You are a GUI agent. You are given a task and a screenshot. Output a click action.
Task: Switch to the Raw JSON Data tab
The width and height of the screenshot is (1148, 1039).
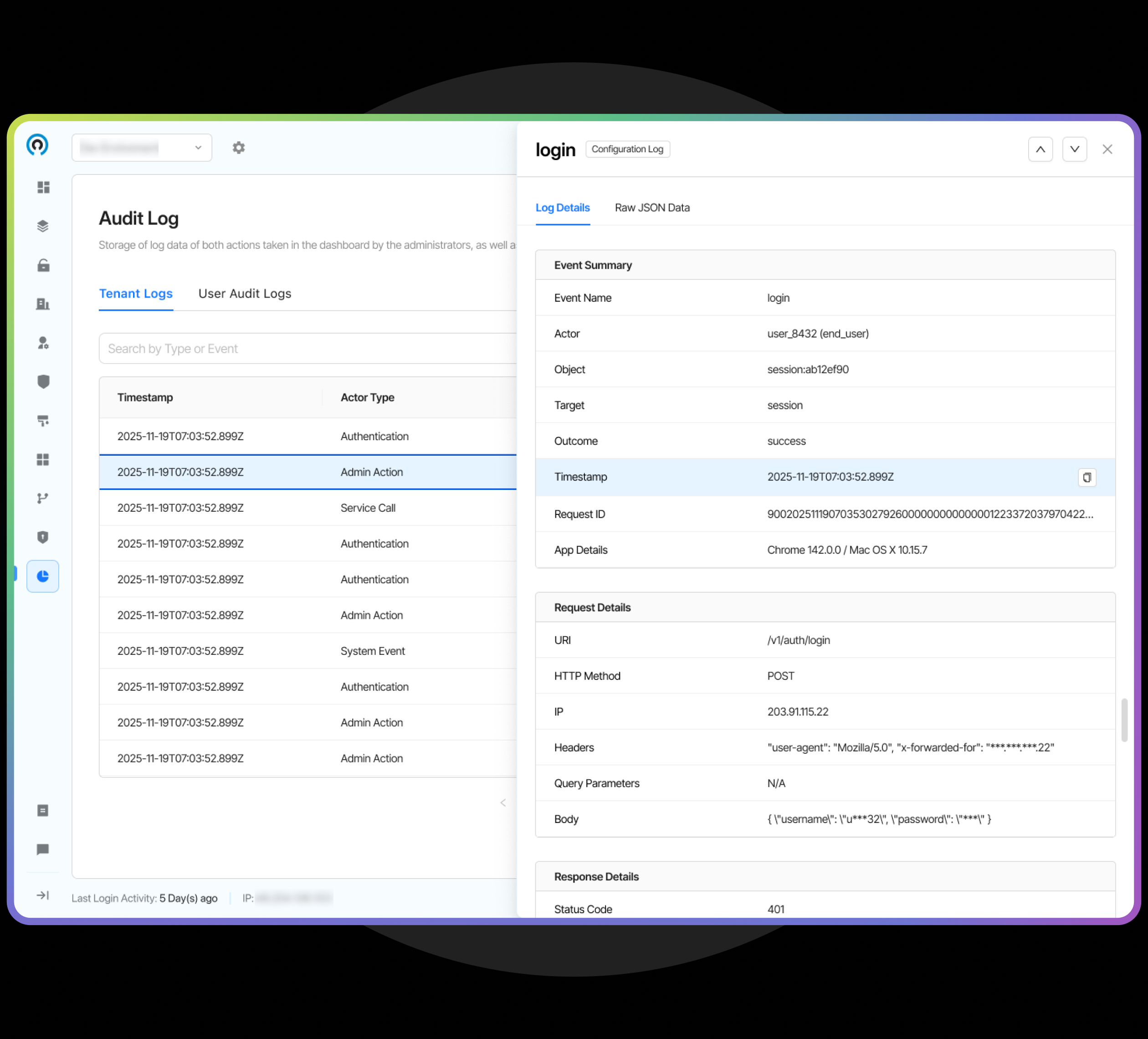coord(652,208)
